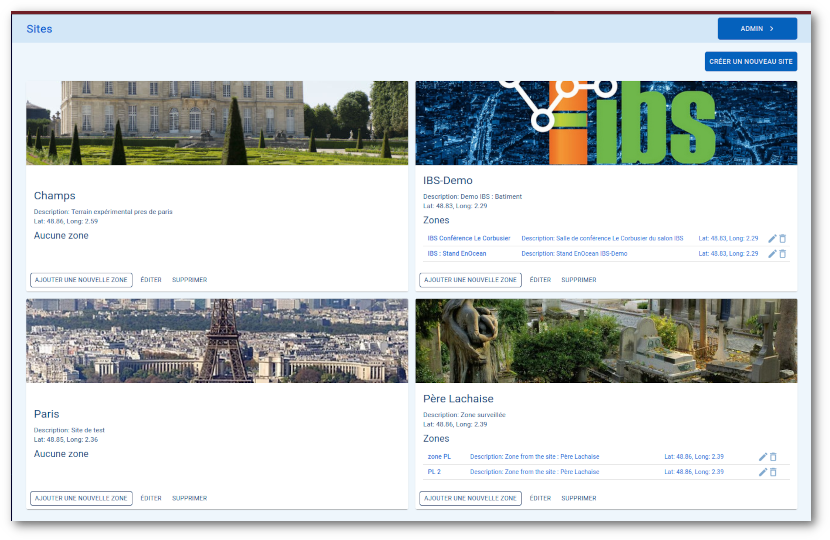The height and width of the screenshot is (540, 830).
Task: Delete the PL 2 zone trash icon
Action: pyautogui.click(x=773, y=472)
